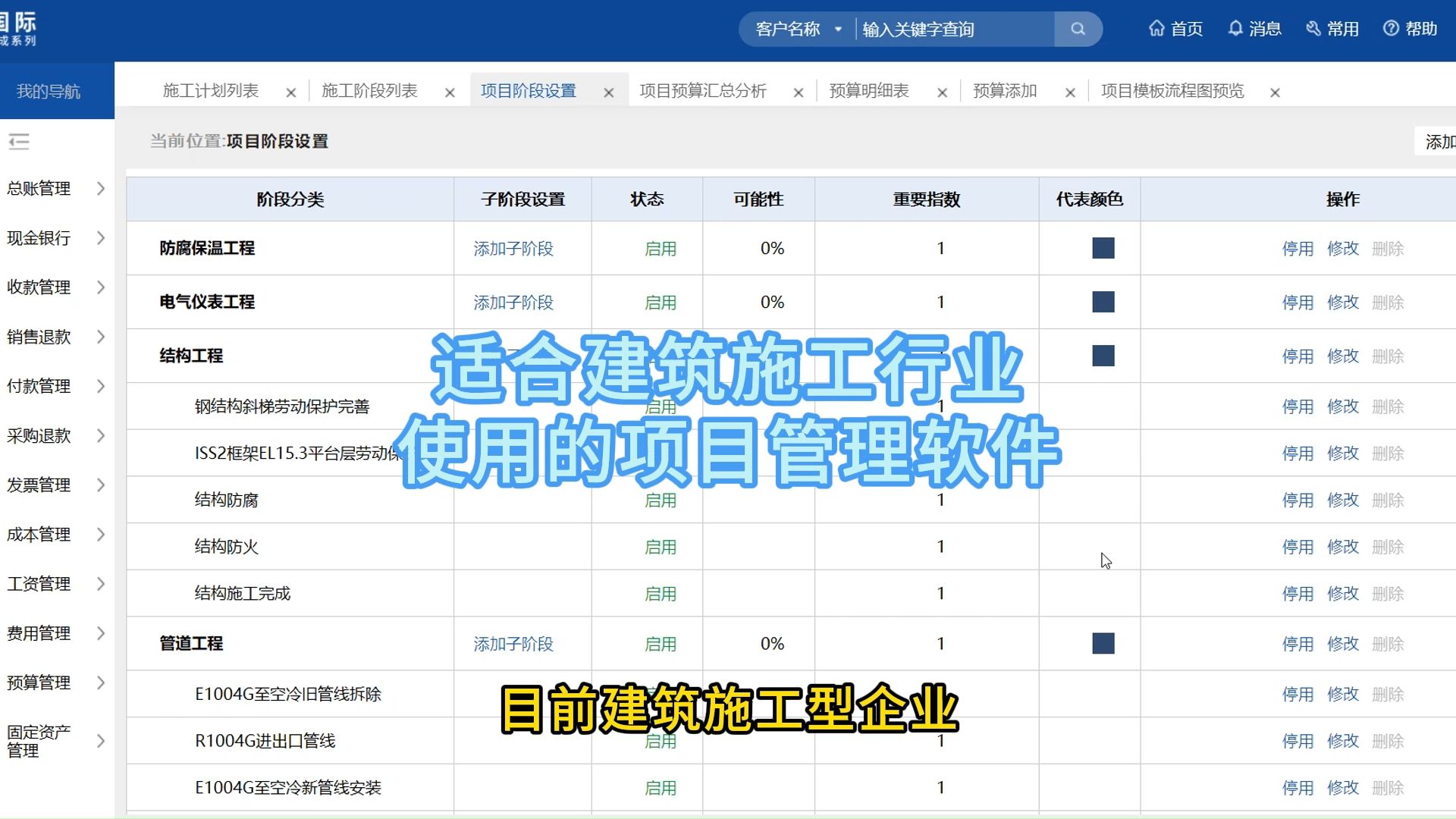Expand 预算管理 menu item
This screenshot has width=1456, height=819.
click(57, 682)
